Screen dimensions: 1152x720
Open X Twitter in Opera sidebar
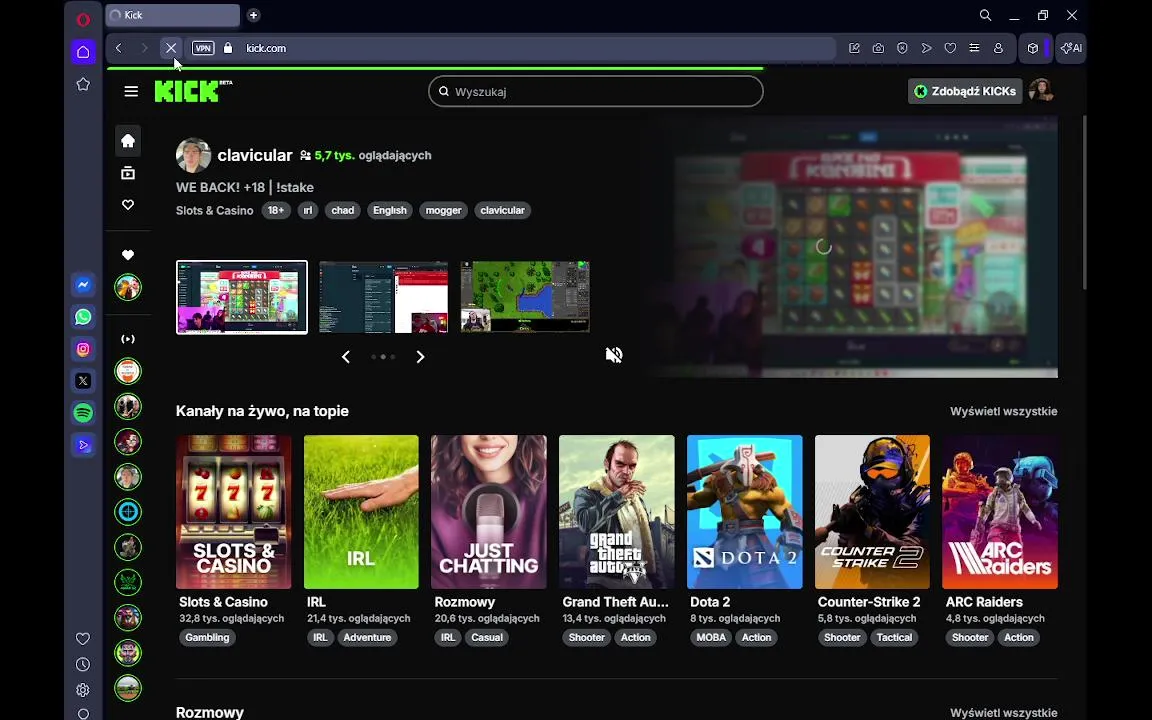click(x=83, y=381)
